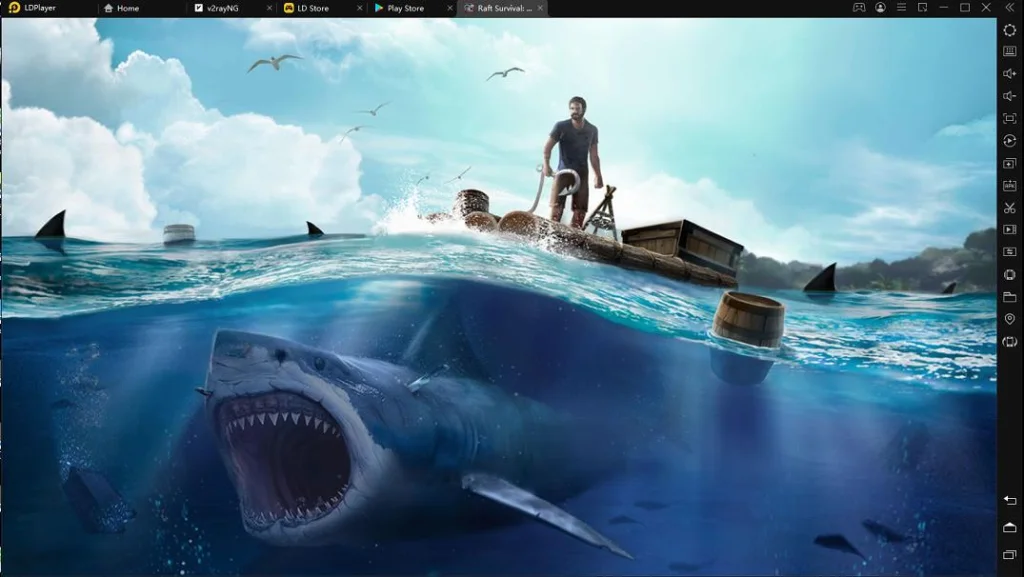This screenshot has width=1024, height=577.
Task: Increase volume with speaker plus icon
Action: (x=1010, y=74)
